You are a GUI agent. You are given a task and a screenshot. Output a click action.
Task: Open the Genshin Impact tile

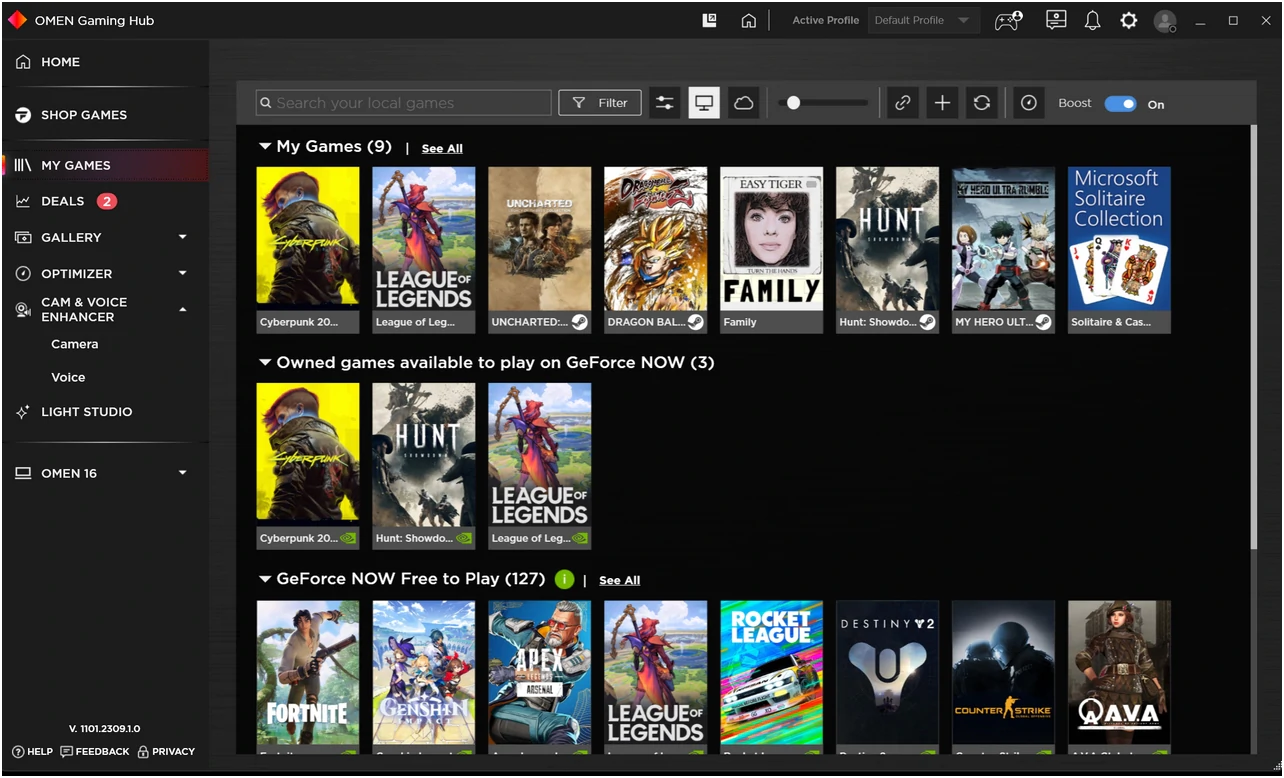pyautogui.click(x=424, y=677)
